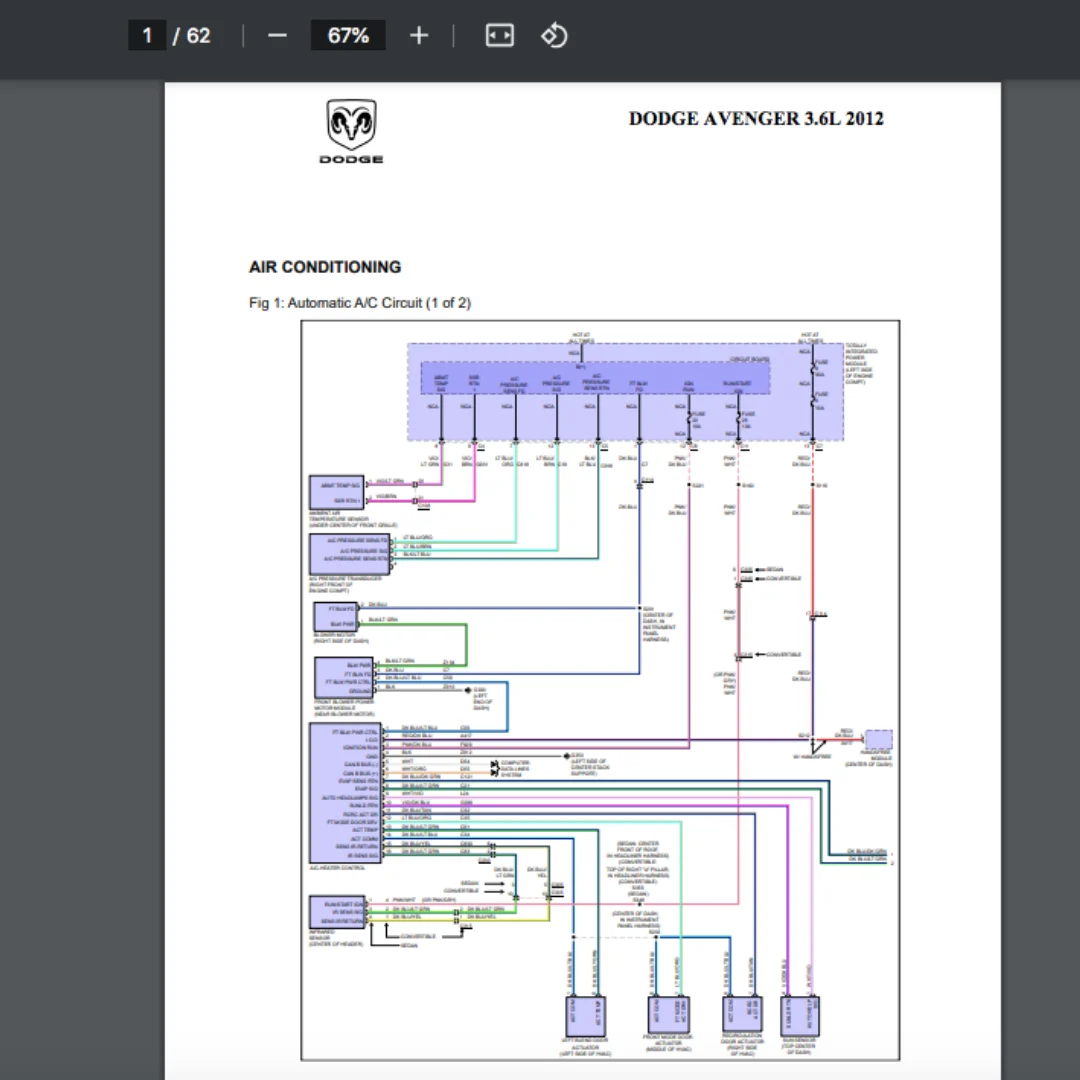The height and width of the screenshot is (1080, 1080).
Task: Click the Ambient Air Temperature Sensor box
Action: coord(337,493)
